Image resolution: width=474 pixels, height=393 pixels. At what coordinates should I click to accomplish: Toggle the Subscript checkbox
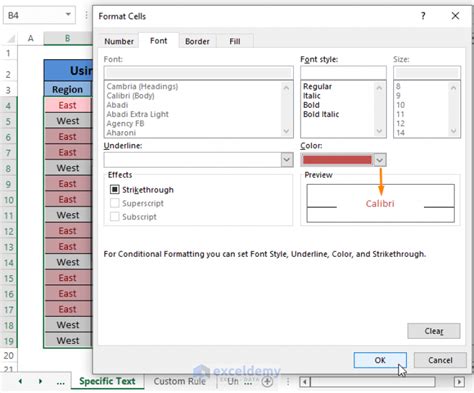tap(114, 217)
